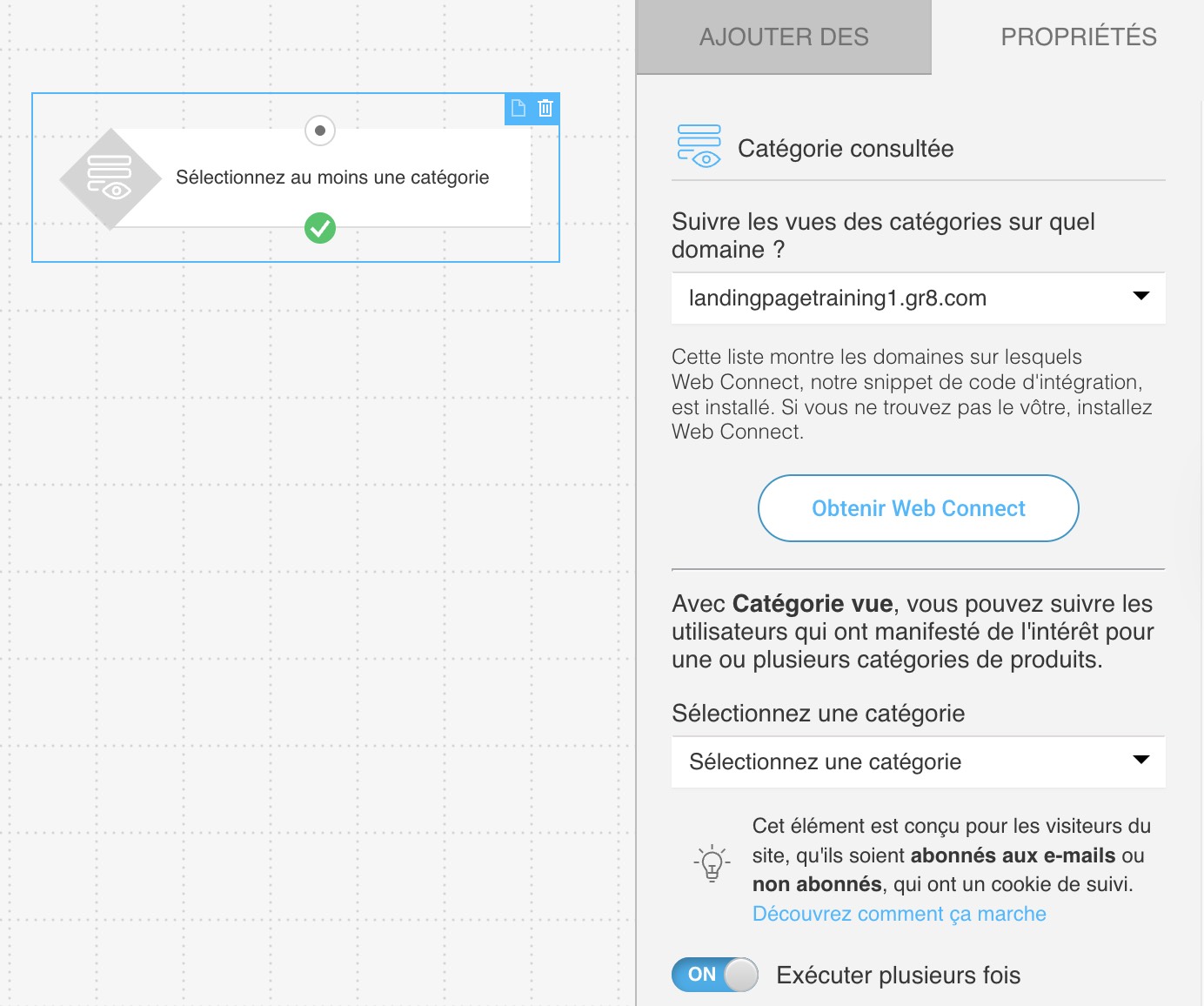Switch to the PROPRIÉTÉS tab
Image resolution: width=1204 pixels, height=1006 pixels.
[x=1079, y=37]
